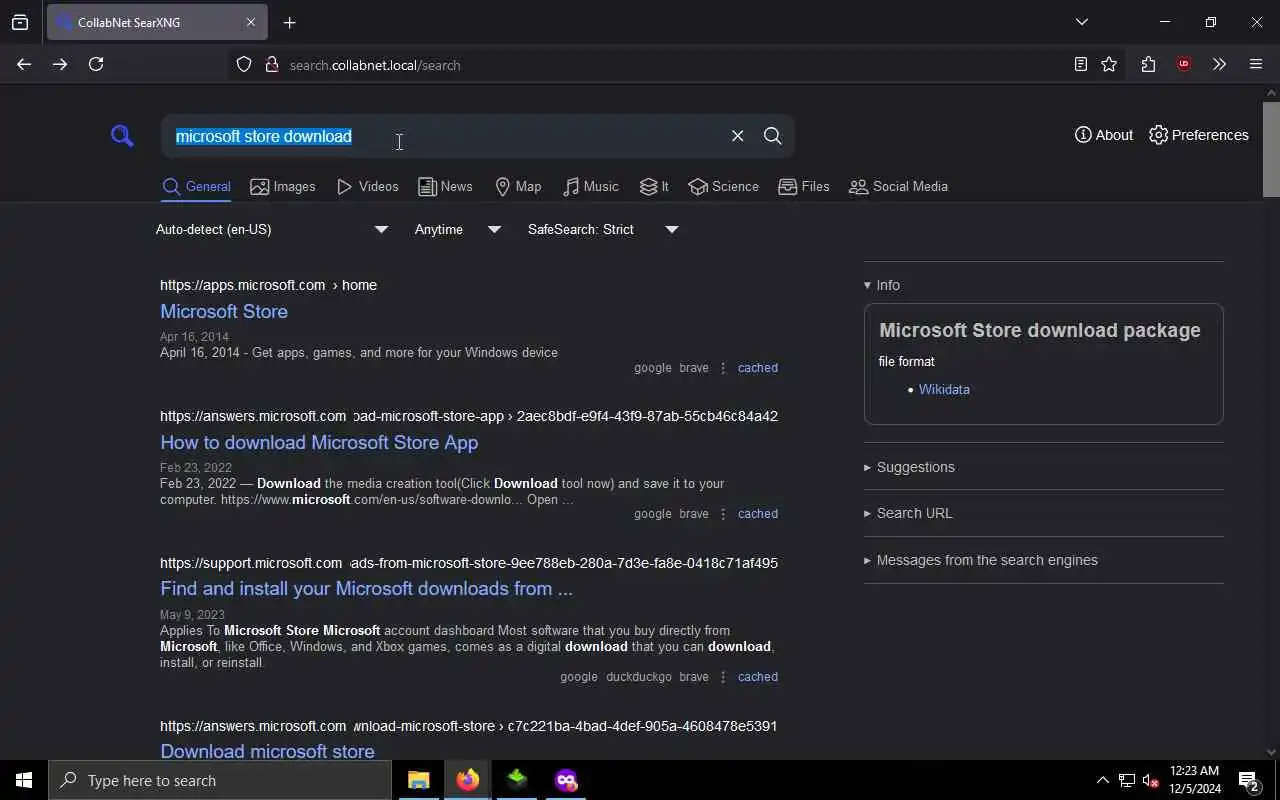
Task: Clear the search query with X
Action: coord(737,136)
